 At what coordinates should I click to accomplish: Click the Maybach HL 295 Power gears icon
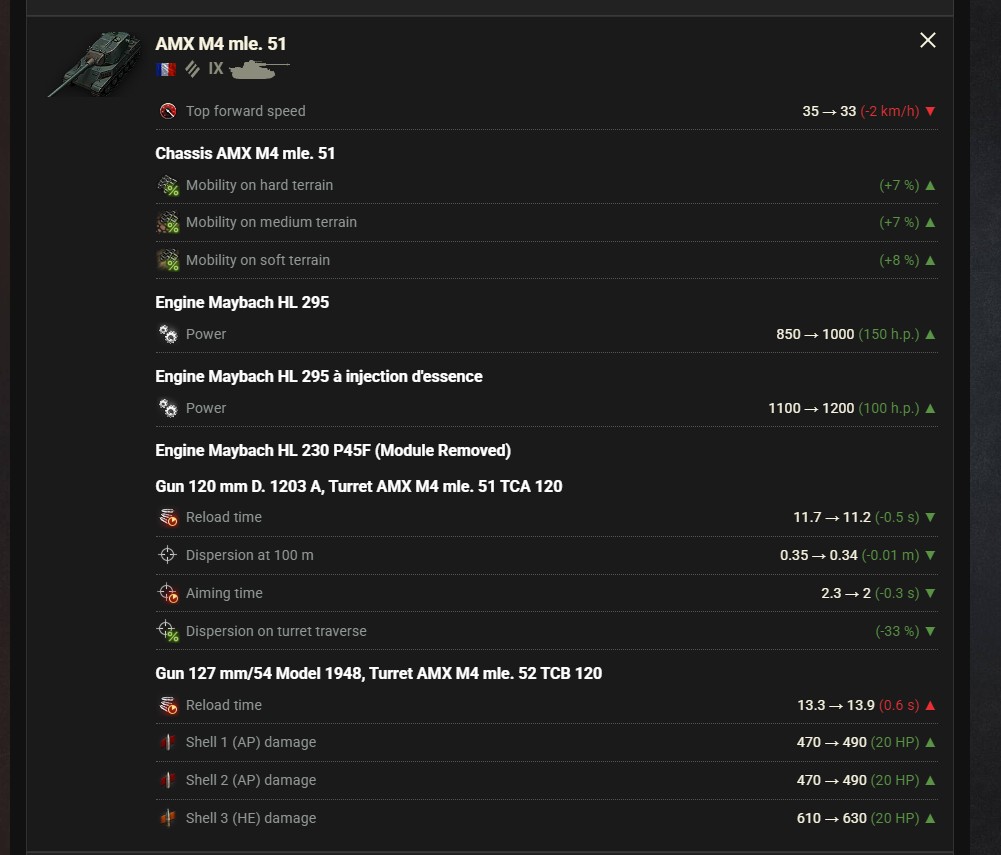168,334
